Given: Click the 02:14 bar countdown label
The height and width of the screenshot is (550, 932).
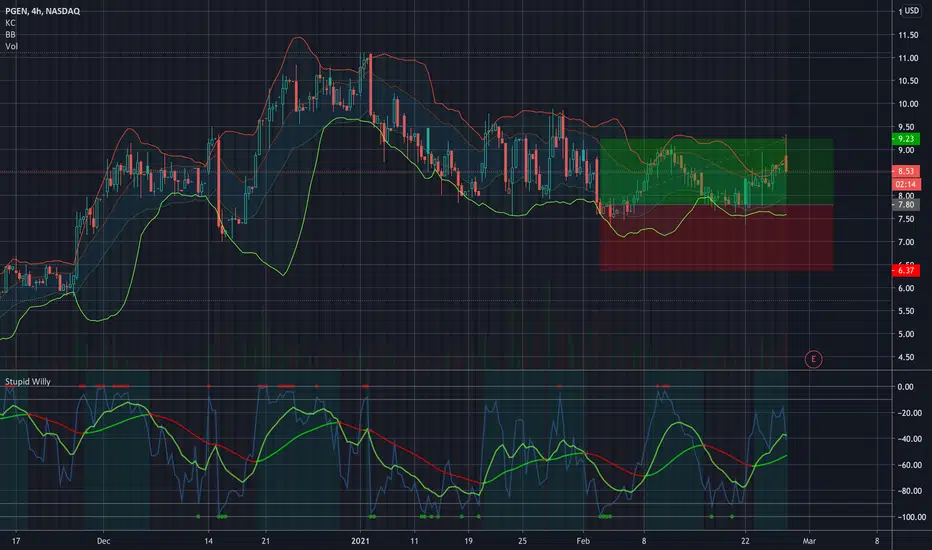Looking at the screenshot, I should tap(906, 184).
